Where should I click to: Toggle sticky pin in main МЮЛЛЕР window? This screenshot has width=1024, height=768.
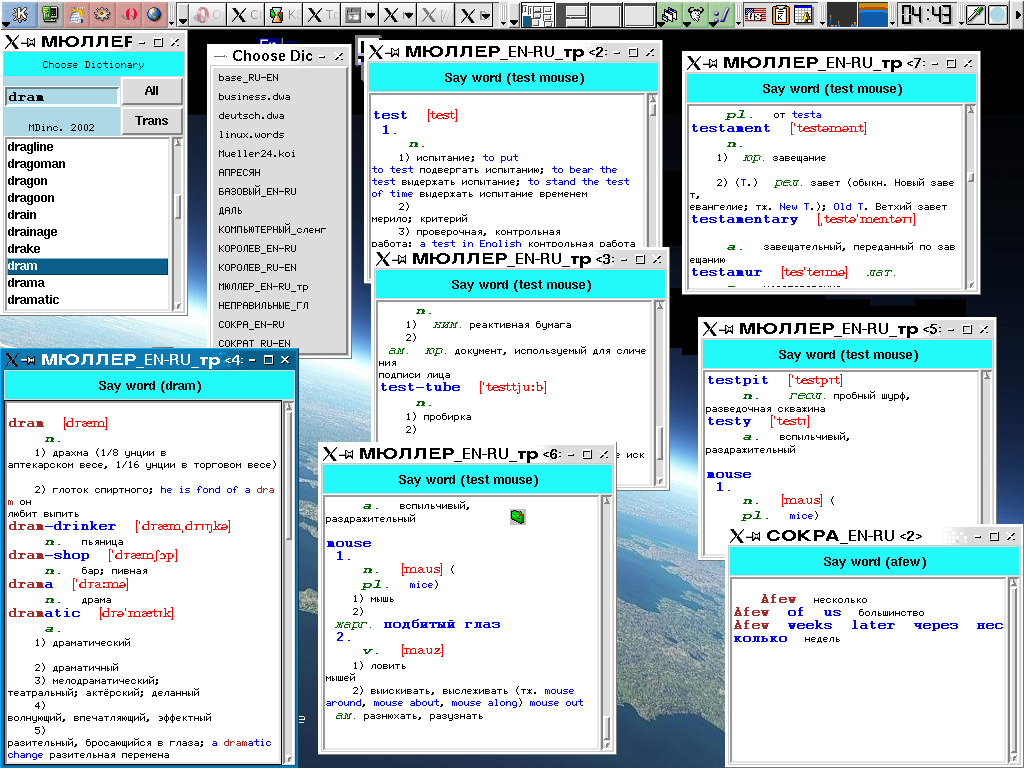29,42
